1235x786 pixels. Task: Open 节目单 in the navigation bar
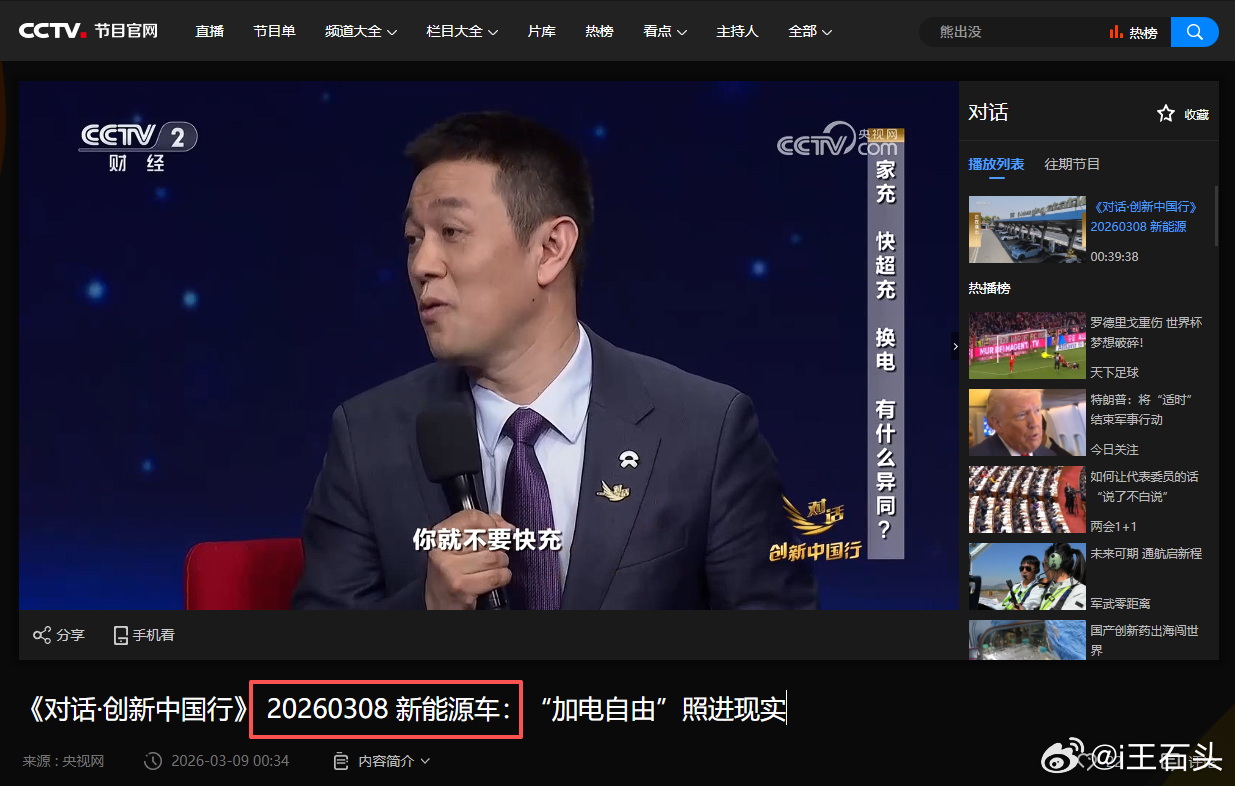(274, 31)
